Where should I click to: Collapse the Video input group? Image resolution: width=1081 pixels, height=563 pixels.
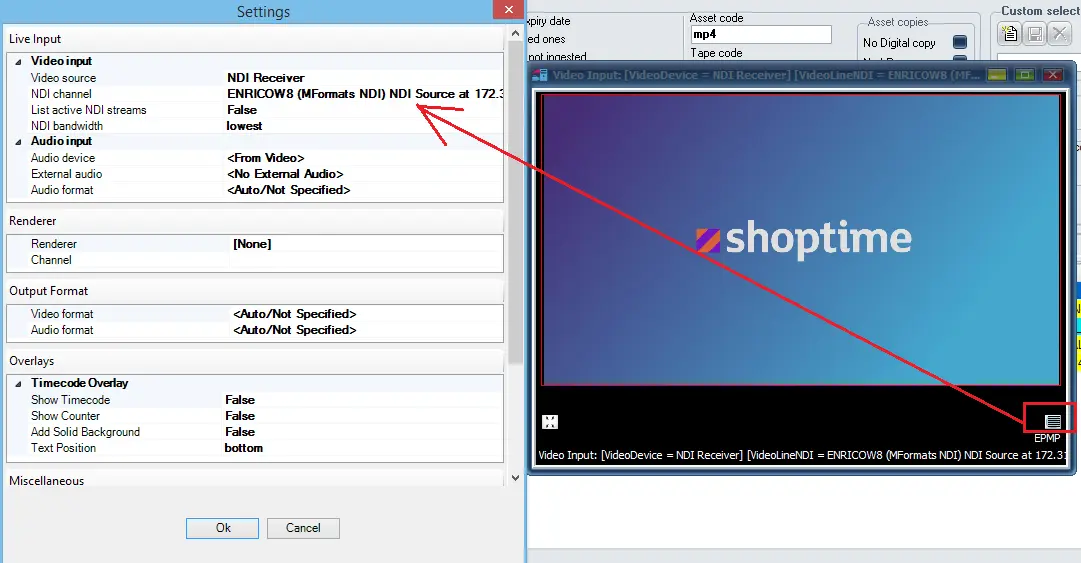pos(17,62)
